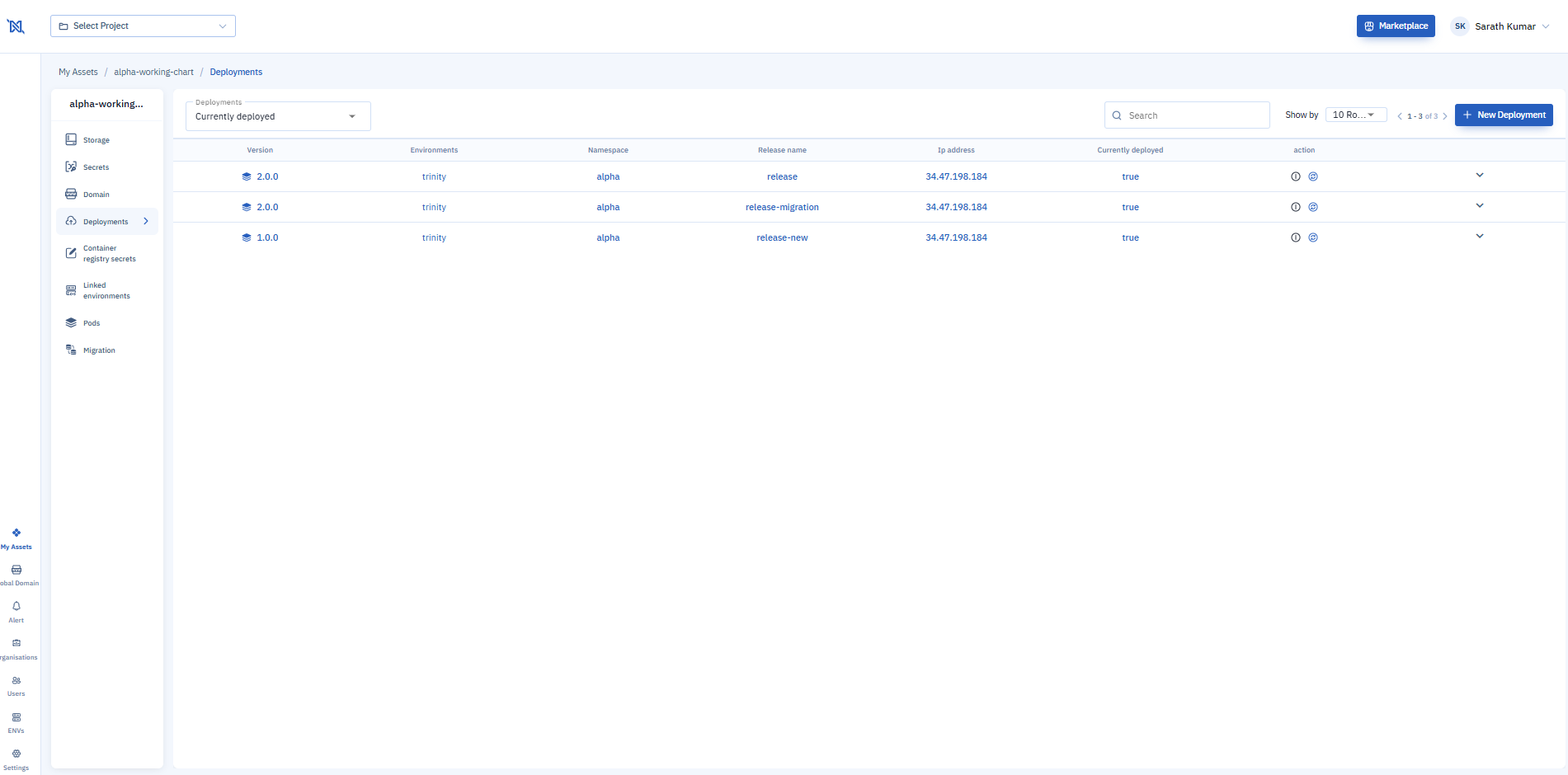Click version stack icon in release-new row
The image size is (1568, 775).
pos(246,237)
